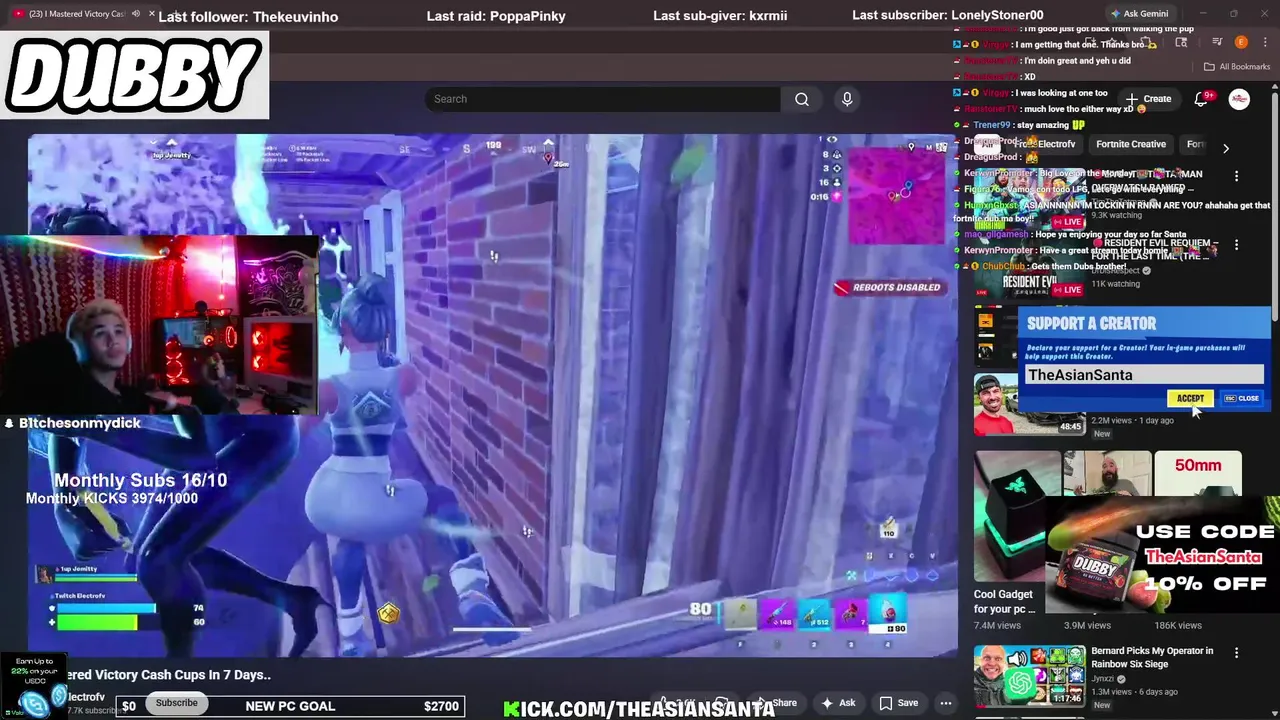
Task: Click the NEW PC GOAL progress bar
Action: tap(290, 706)
